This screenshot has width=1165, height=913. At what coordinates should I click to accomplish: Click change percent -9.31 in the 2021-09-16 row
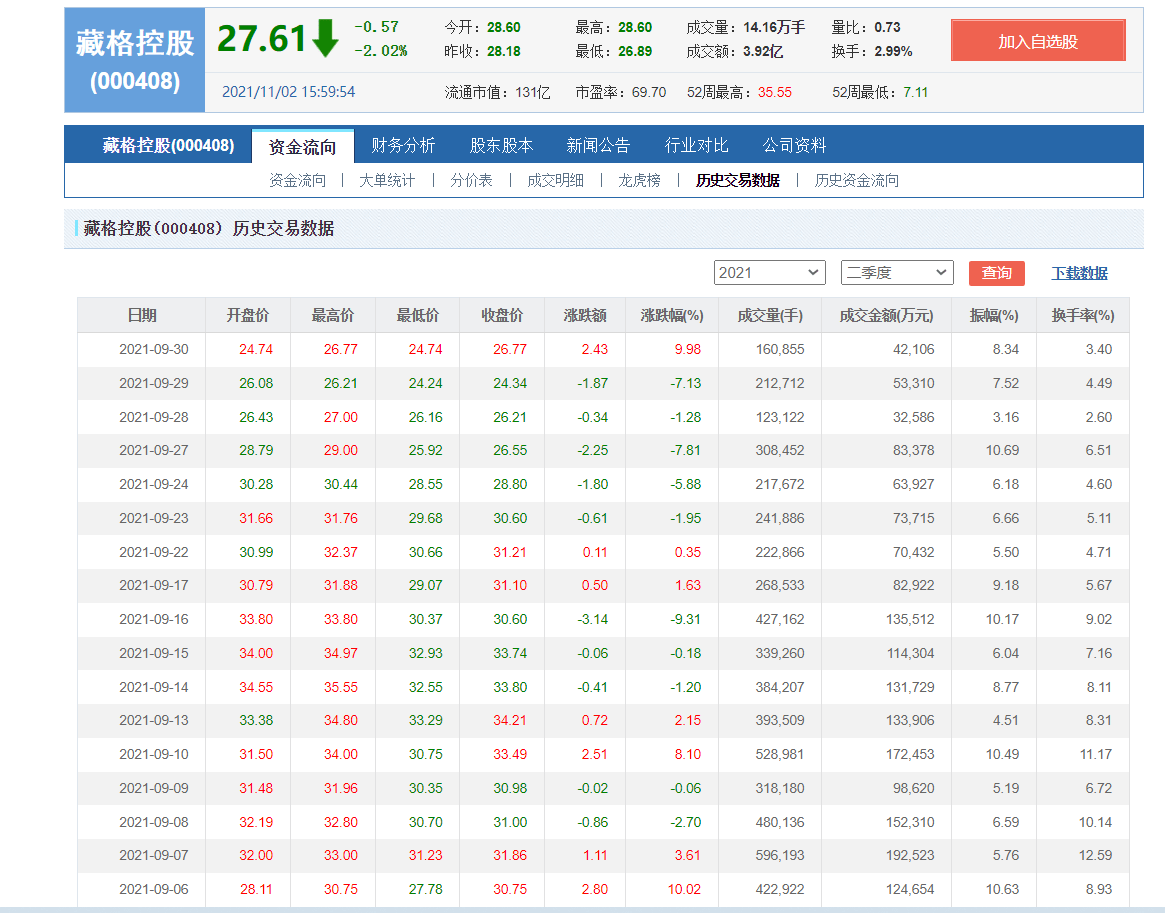(x=685, y=619)
